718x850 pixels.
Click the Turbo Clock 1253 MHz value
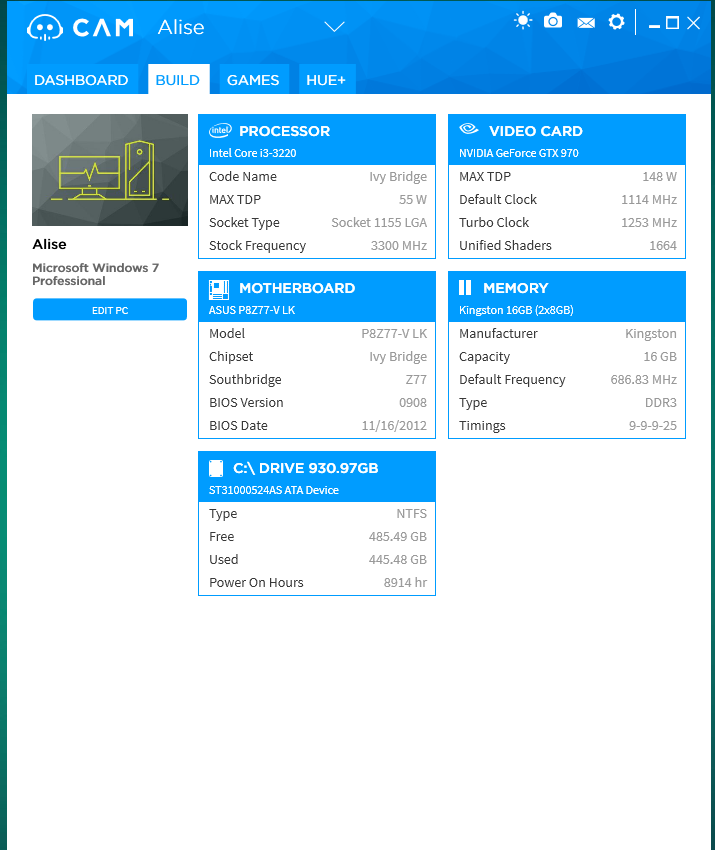(649, 222)
